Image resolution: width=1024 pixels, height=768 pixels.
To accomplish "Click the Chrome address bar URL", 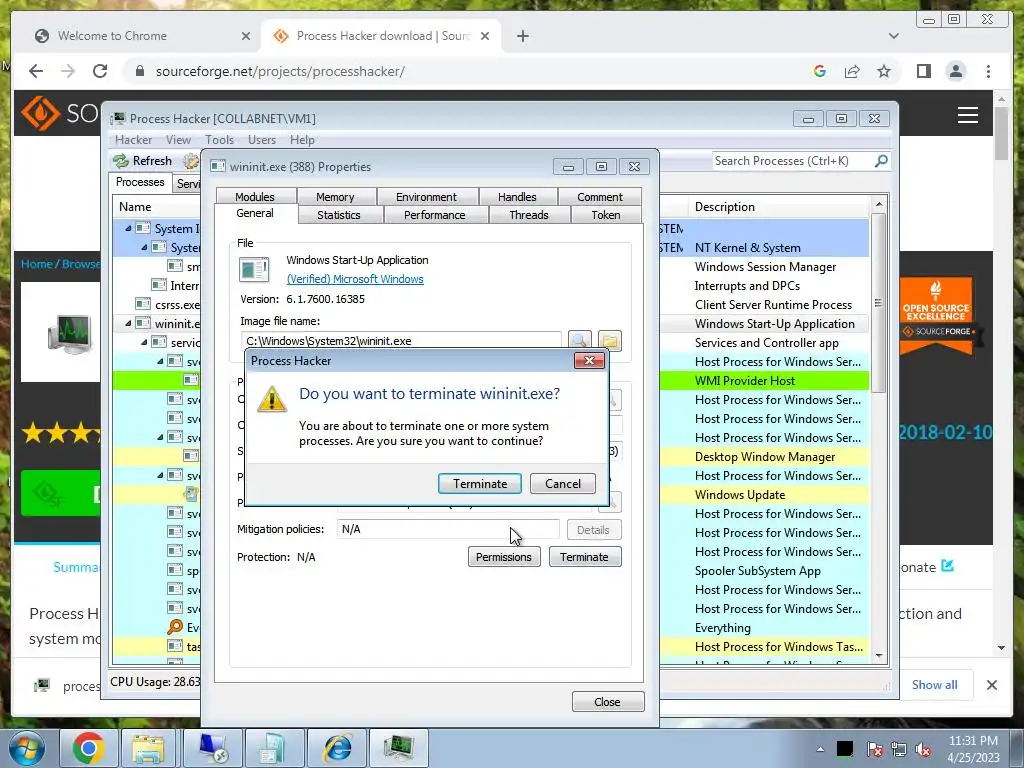I will point(280,71).
